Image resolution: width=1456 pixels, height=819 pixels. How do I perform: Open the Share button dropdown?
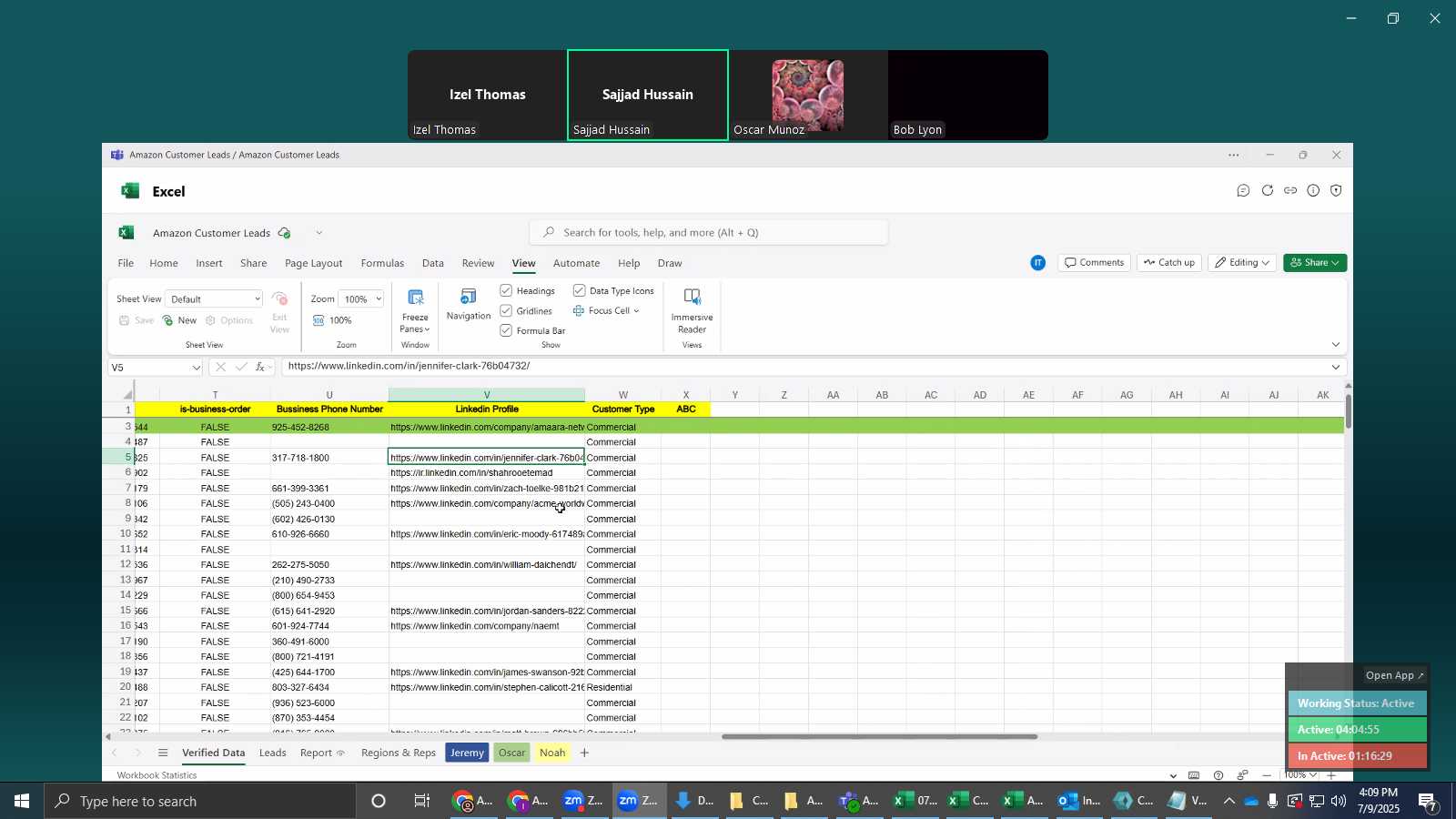[1315, 263]
